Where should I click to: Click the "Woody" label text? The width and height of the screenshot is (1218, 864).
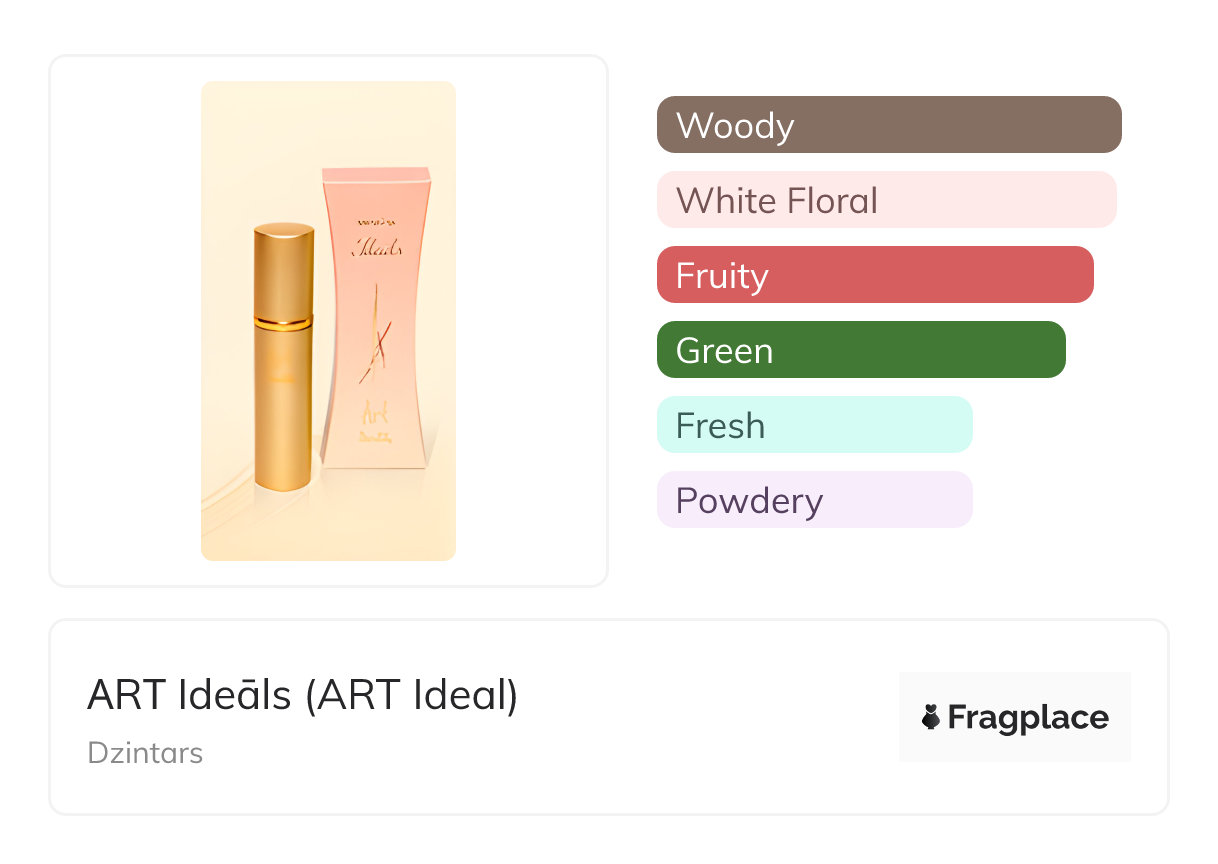coord(735,125)
